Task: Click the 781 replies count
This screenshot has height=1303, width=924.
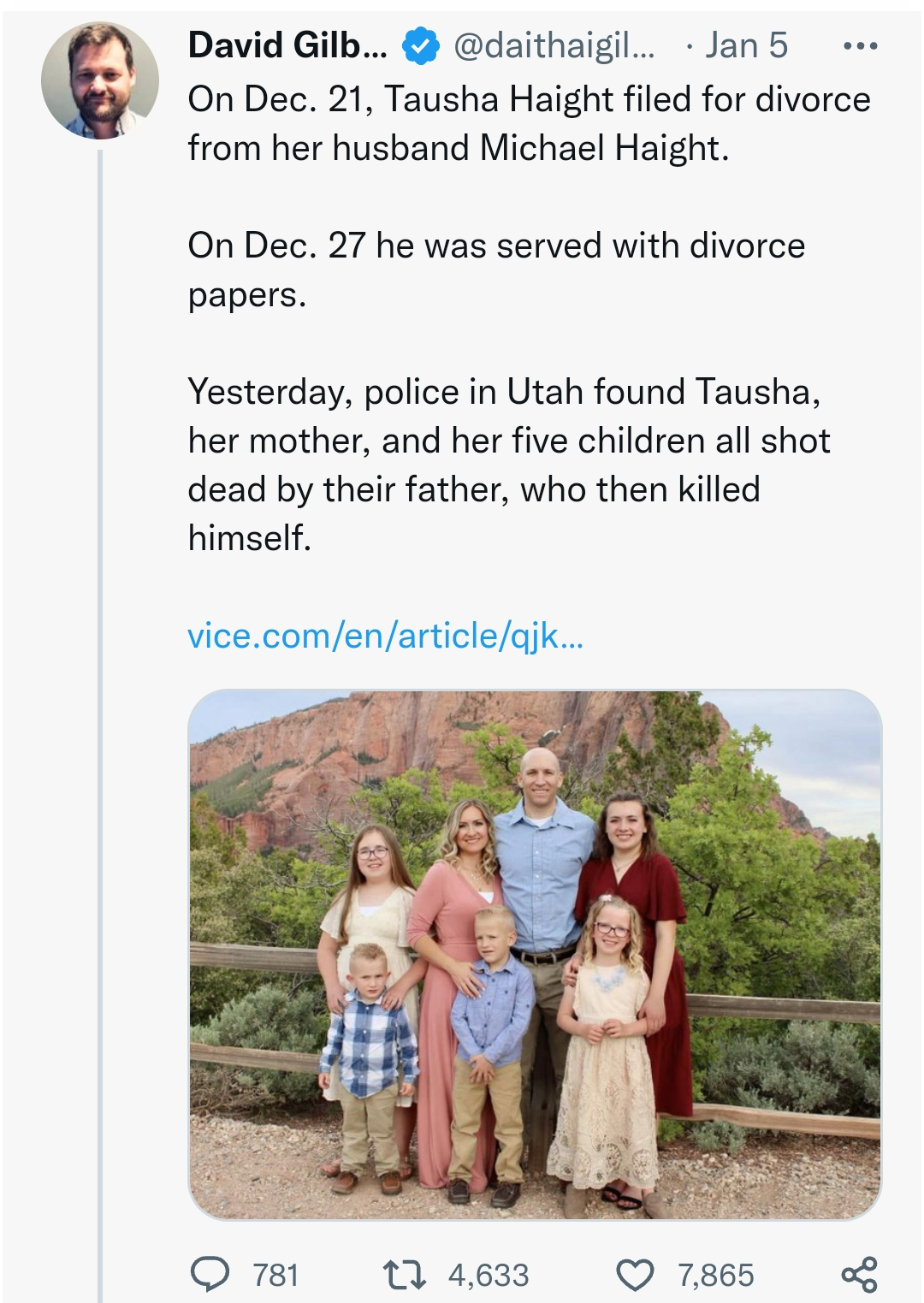Action: [275, 1275]
